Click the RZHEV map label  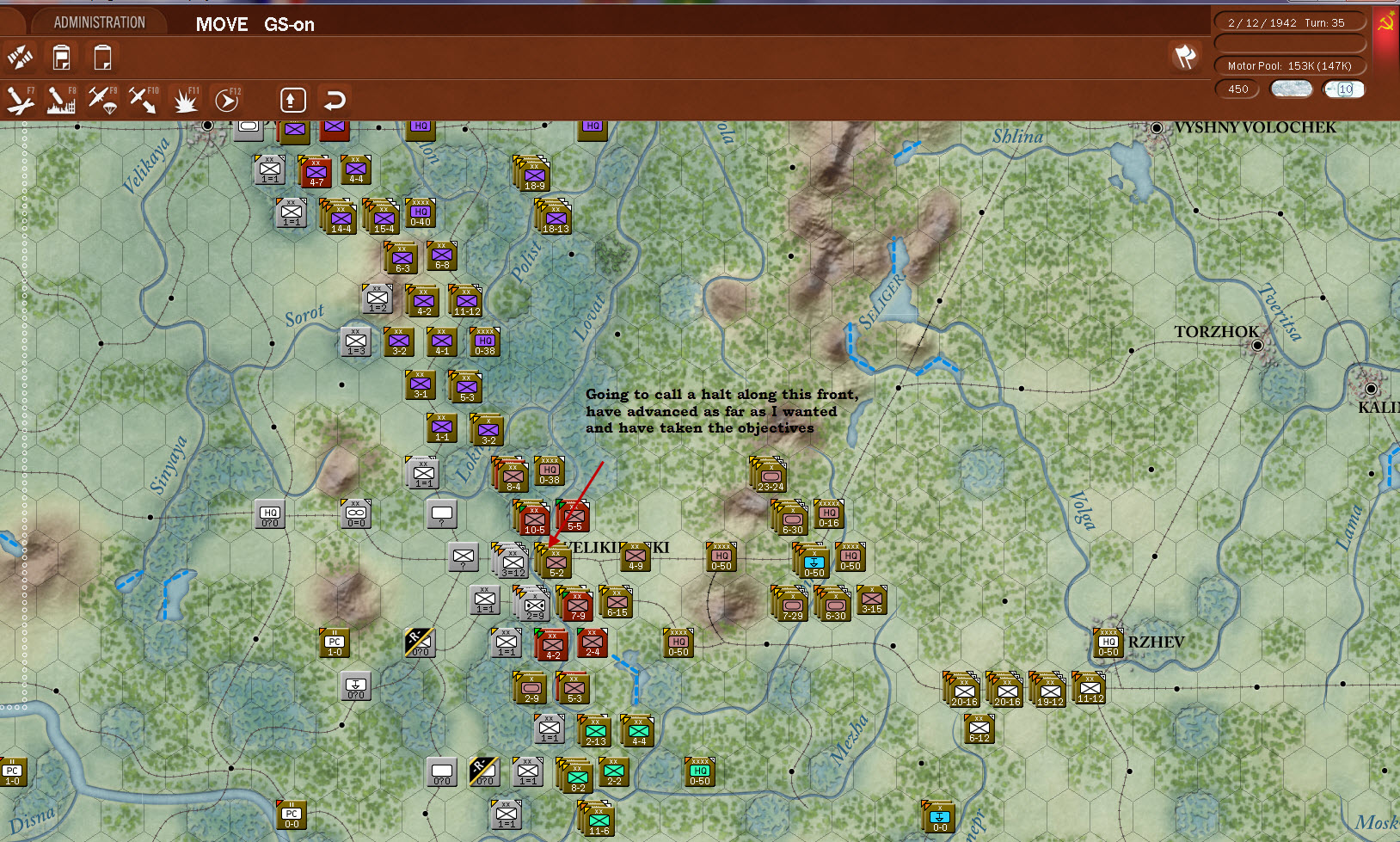1157,642
